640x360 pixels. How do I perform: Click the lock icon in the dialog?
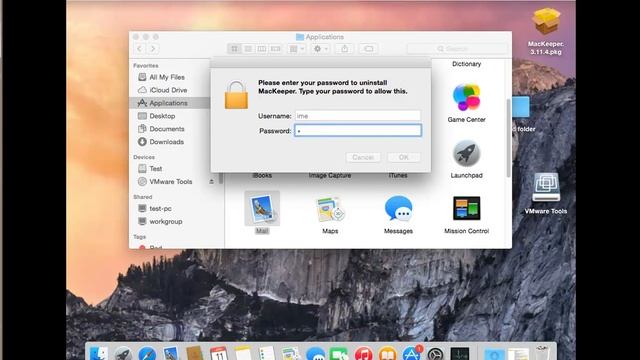[236, 95]
